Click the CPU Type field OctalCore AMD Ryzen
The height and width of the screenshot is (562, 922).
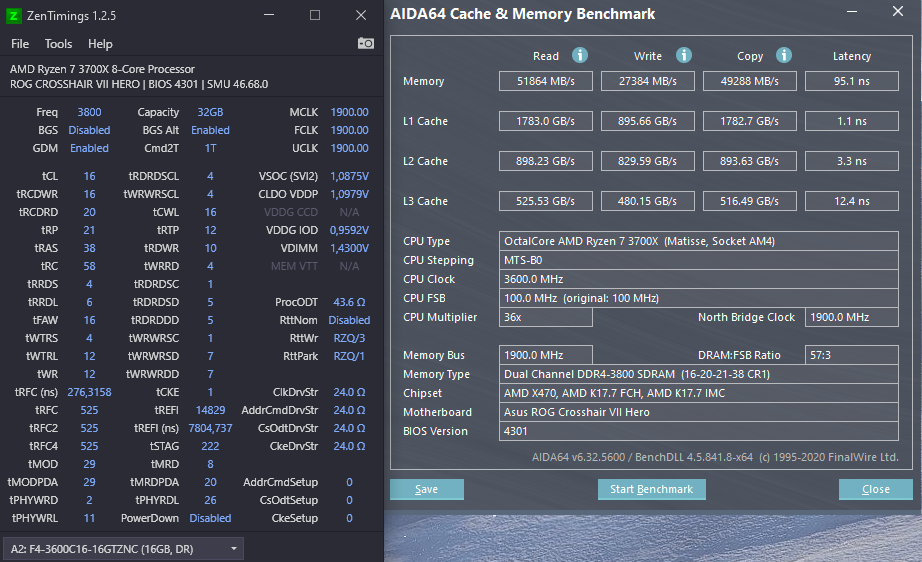coord(699,241)
